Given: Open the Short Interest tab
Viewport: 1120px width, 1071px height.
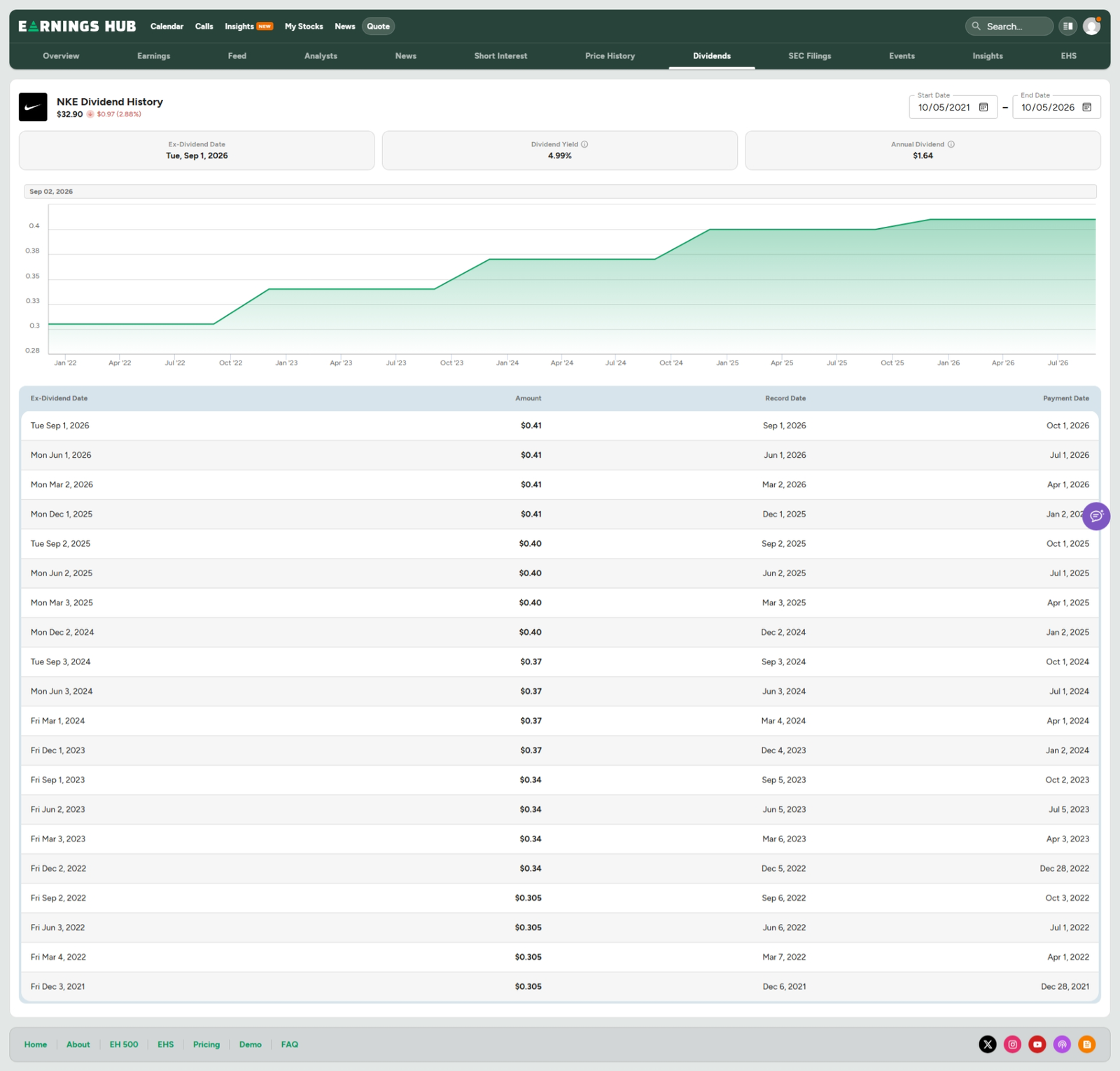Looking at the screenshot, I should [500, 56].
